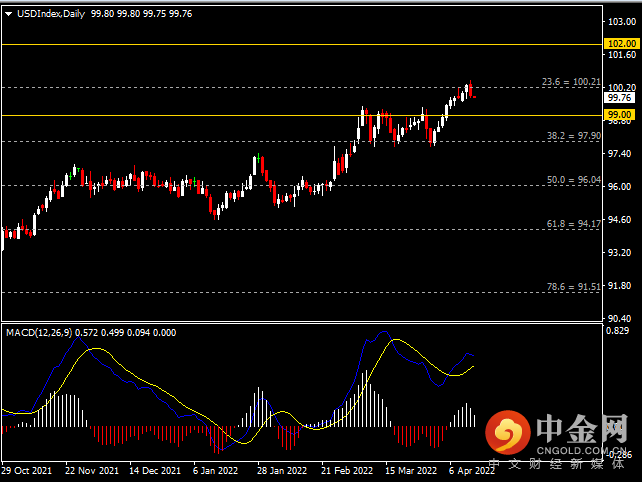Click Fibonacci label 78.6 = 91.51
The width and height of the screenshot is (642, 482).
(574, 287)
